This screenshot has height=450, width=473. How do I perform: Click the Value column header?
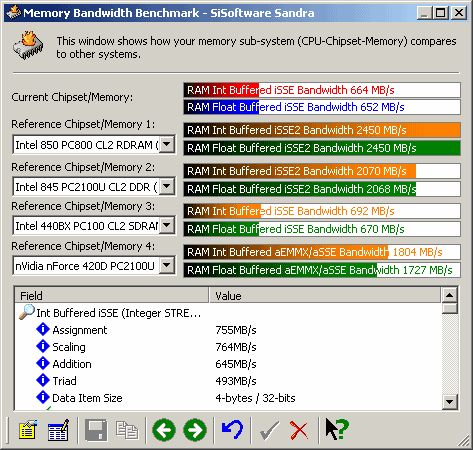(325, 296)
